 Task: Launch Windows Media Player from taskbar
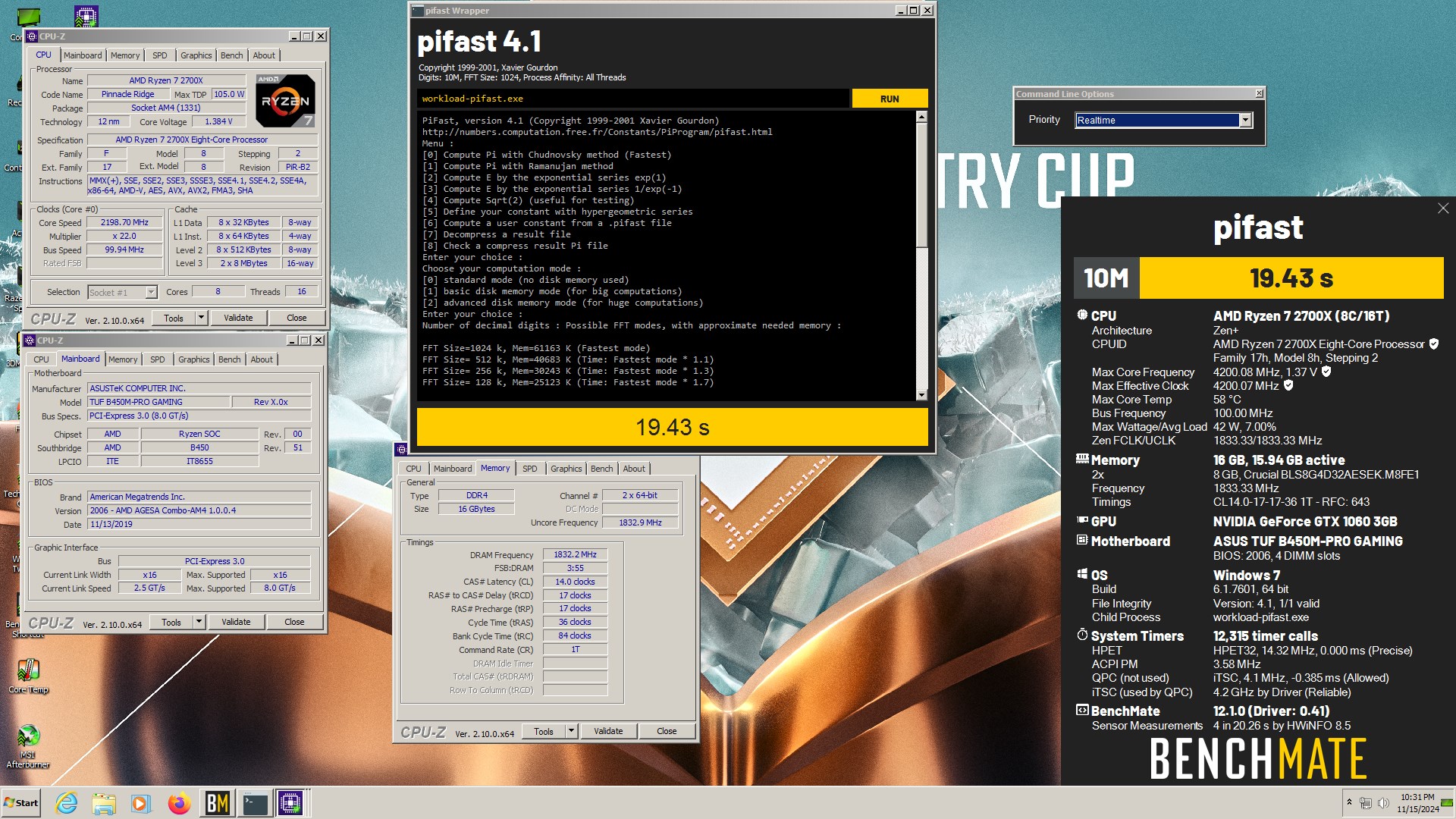click(140, 803)
